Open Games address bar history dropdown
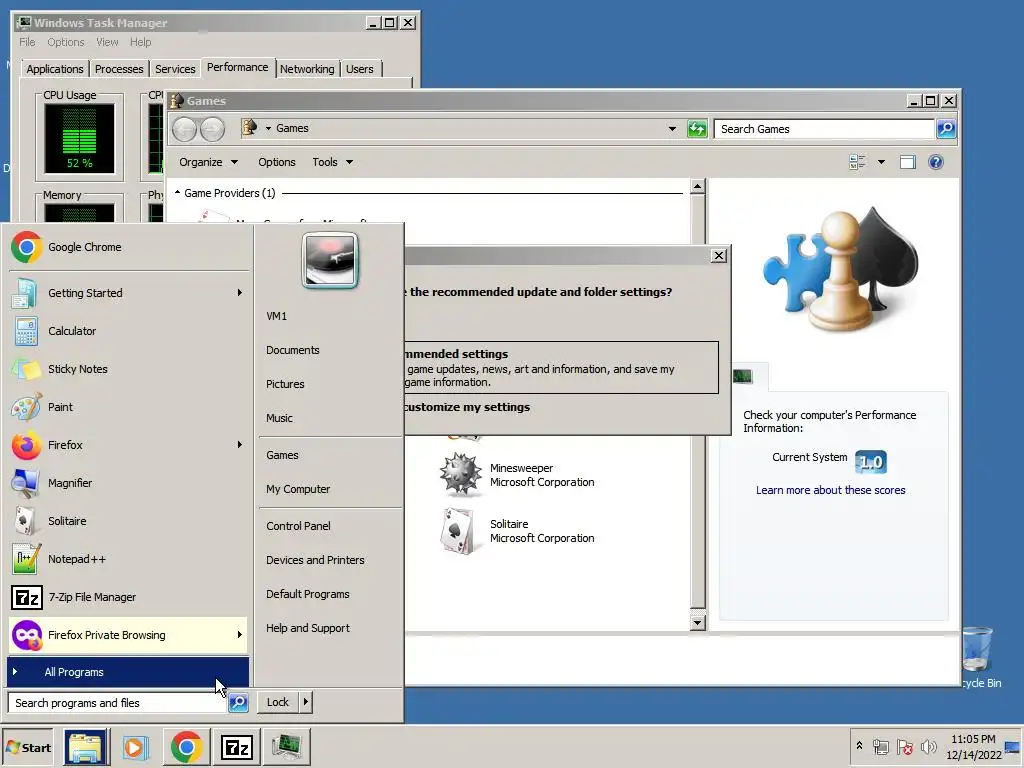Viewport: 1024px width, 768px height. [x=672, y=129]
